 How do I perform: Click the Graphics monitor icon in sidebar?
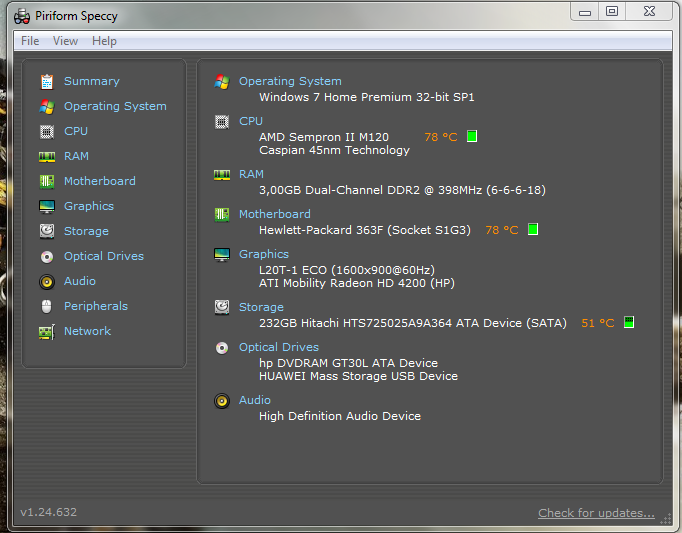click(47, 207)
